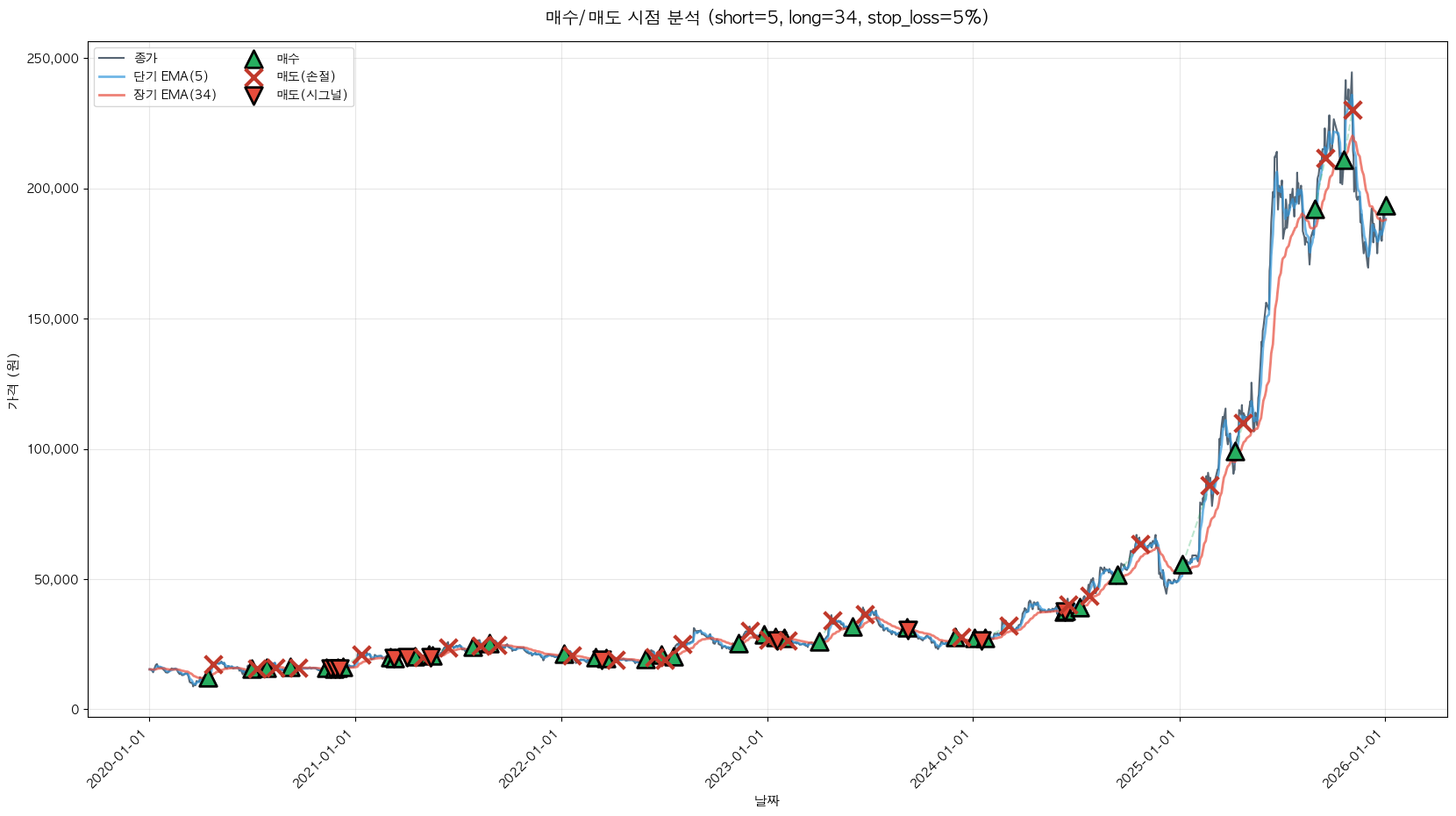This screenshot has height=816, width=1456.
Task: Click the red stop-loss X legend icon
Action: pyautogui.click(x=253, y=77)
